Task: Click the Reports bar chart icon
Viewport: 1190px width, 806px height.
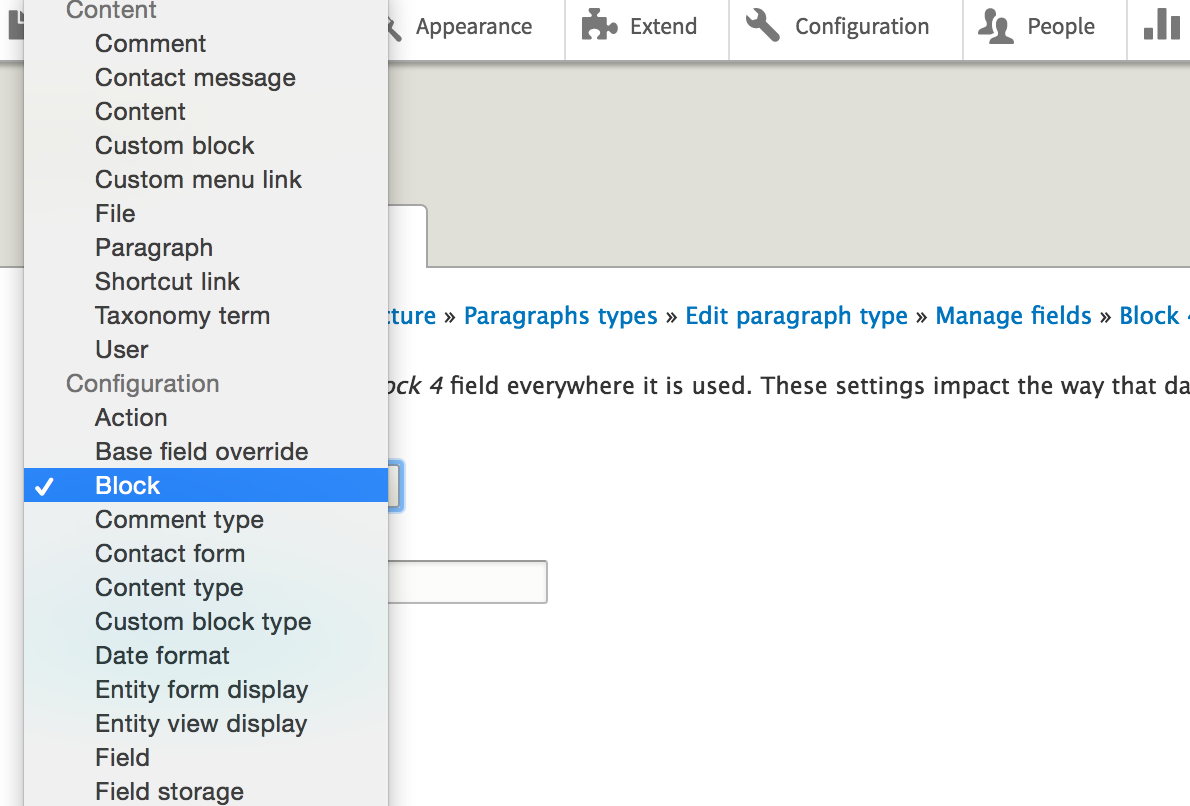Action: [1161, 24]
